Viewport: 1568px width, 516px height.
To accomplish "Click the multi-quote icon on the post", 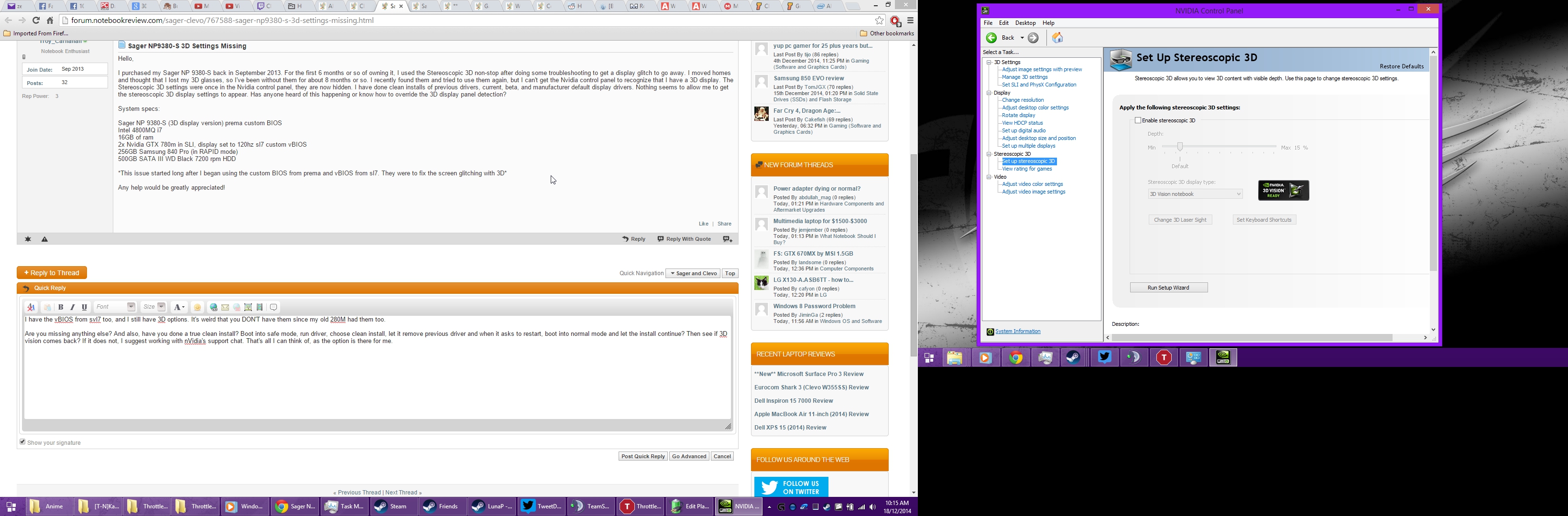I will 728,239.
